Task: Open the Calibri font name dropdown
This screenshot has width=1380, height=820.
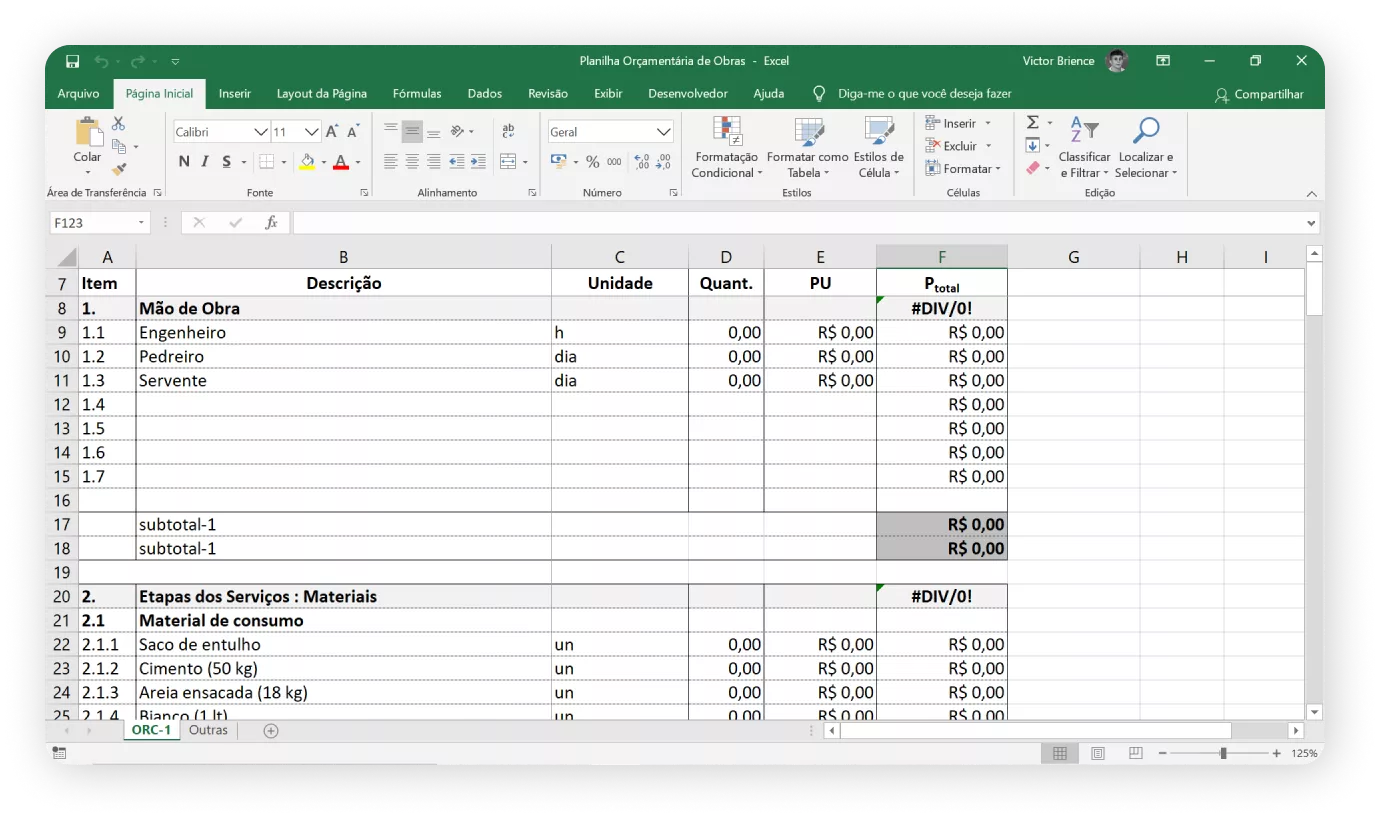Action: 261,132
